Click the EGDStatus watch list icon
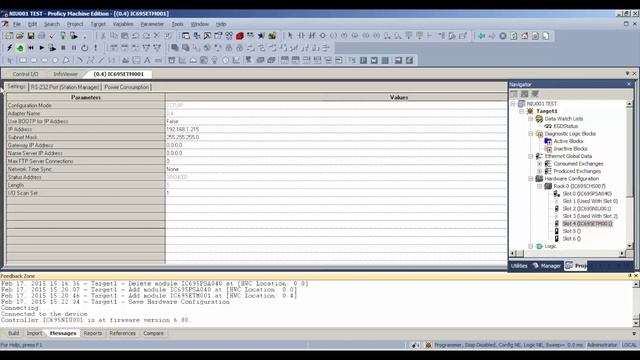The image size is (640, 360). point(548,126)
